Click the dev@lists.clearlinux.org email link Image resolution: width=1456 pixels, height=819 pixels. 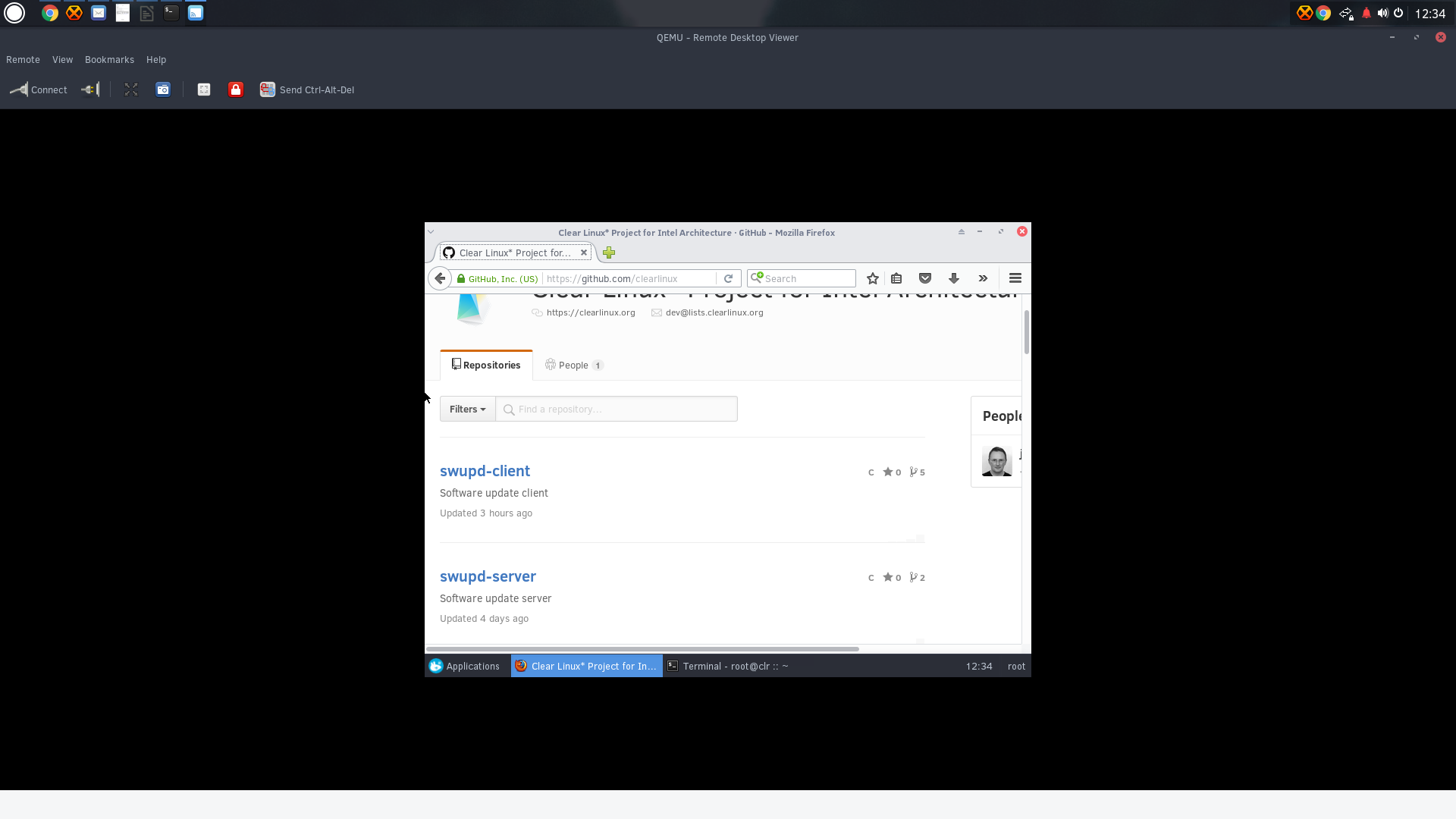coord(714,312)
